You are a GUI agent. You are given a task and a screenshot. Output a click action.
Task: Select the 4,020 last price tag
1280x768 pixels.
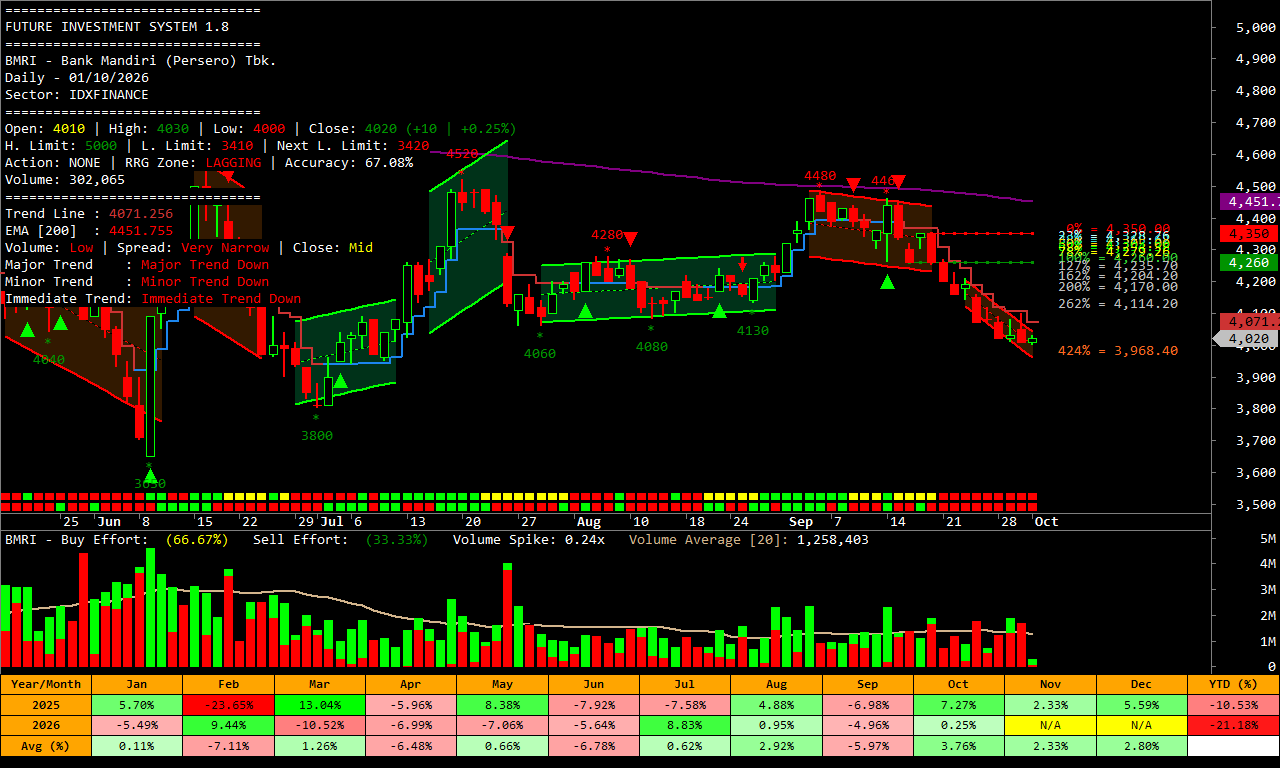pyautogui.click(x=1247, y=339)
